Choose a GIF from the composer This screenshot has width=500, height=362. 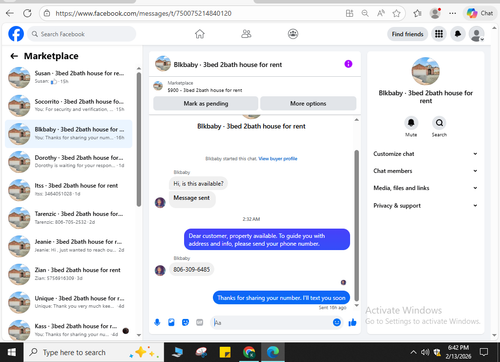[200, 322]
